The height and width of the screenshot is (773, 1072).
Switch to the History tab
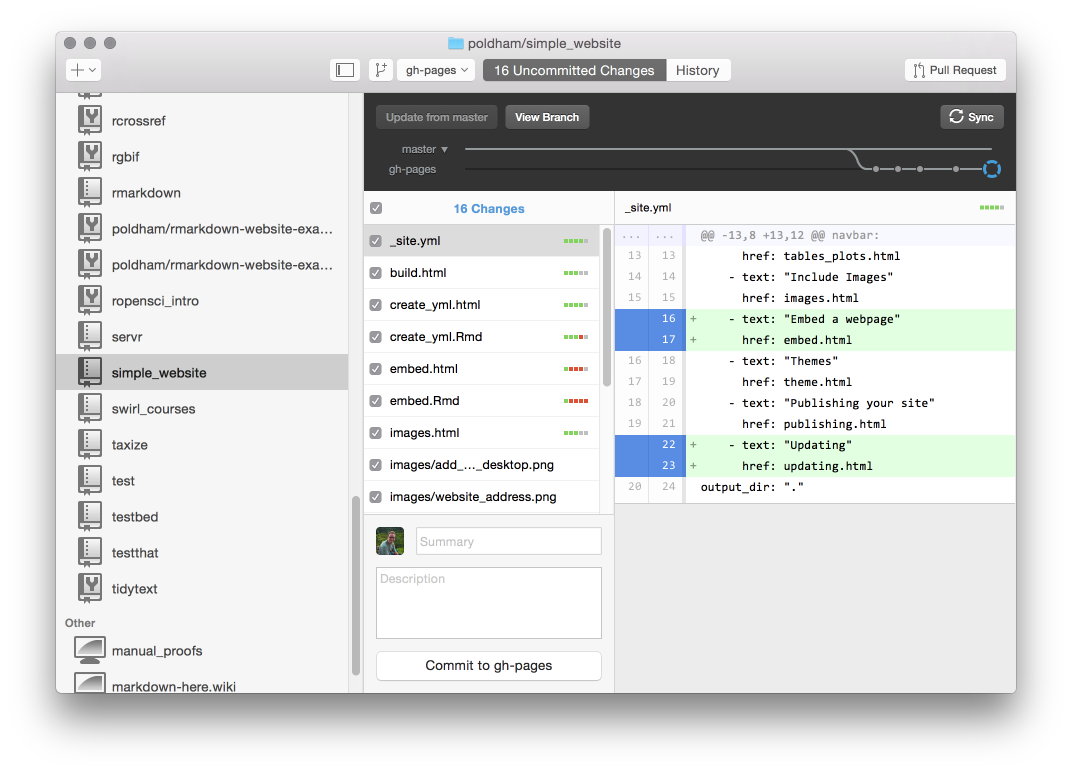[x=697, y=70]
